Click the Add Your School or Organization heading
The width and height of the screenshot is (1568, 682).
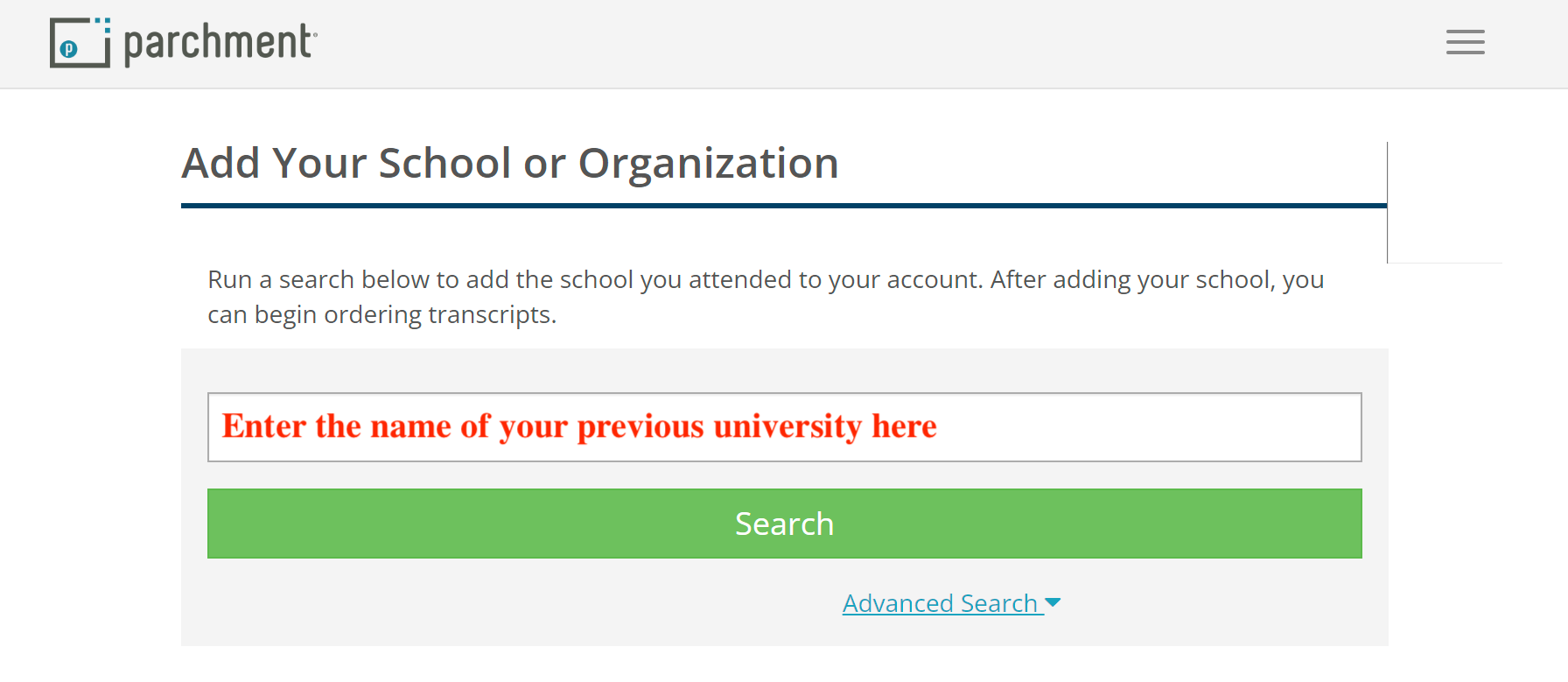click(x=510, y=163)
